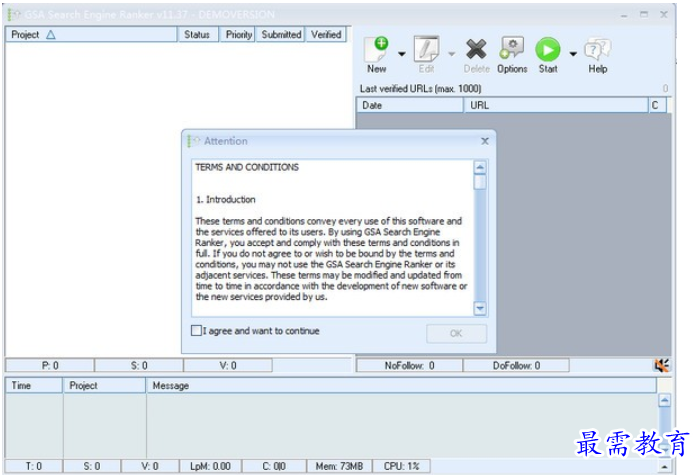Sort by the Verified column header
698x475 pixels.
tap(326, 34)
